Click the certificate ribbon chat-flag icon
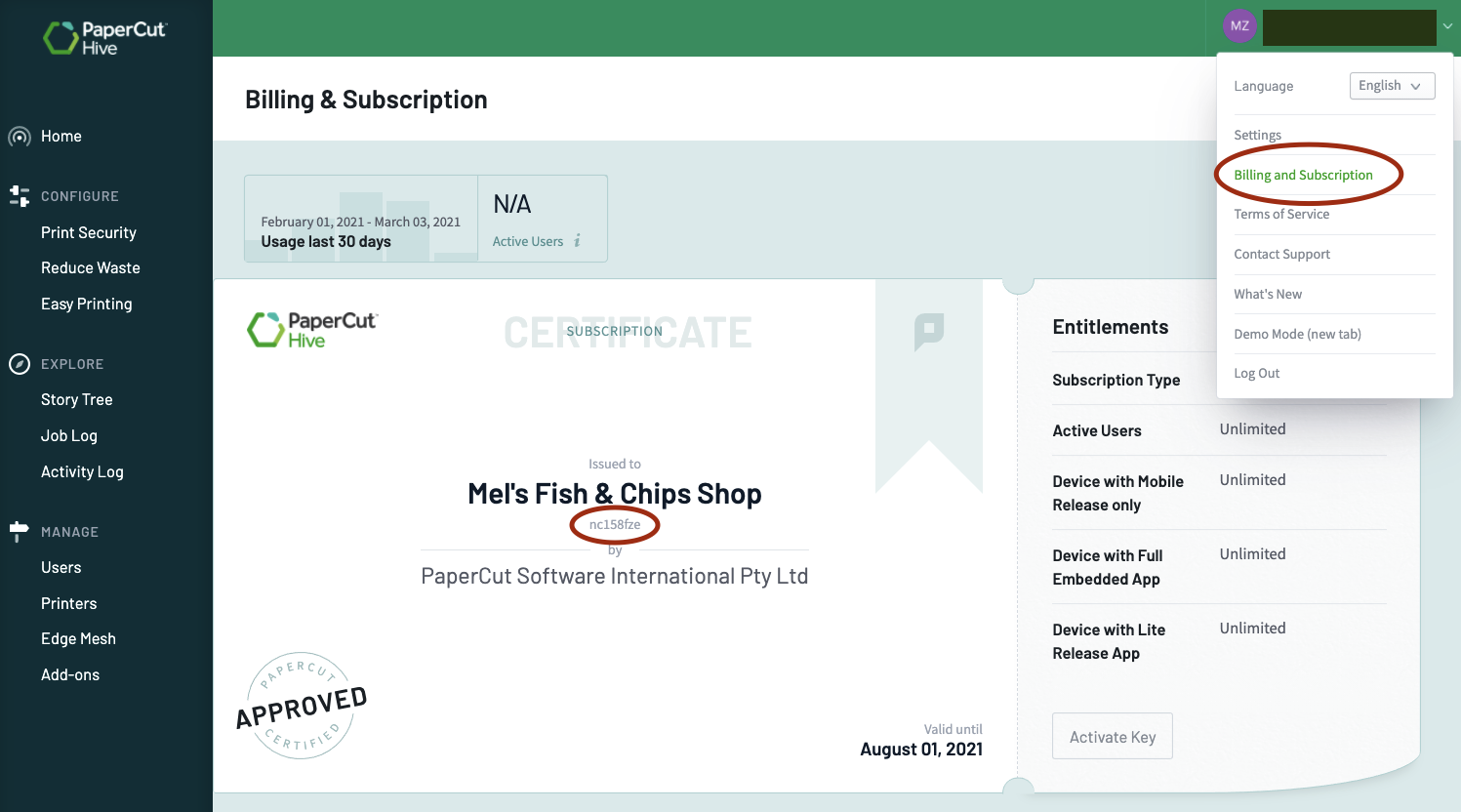Screen dimensions: 1461x812 (928, 332)
